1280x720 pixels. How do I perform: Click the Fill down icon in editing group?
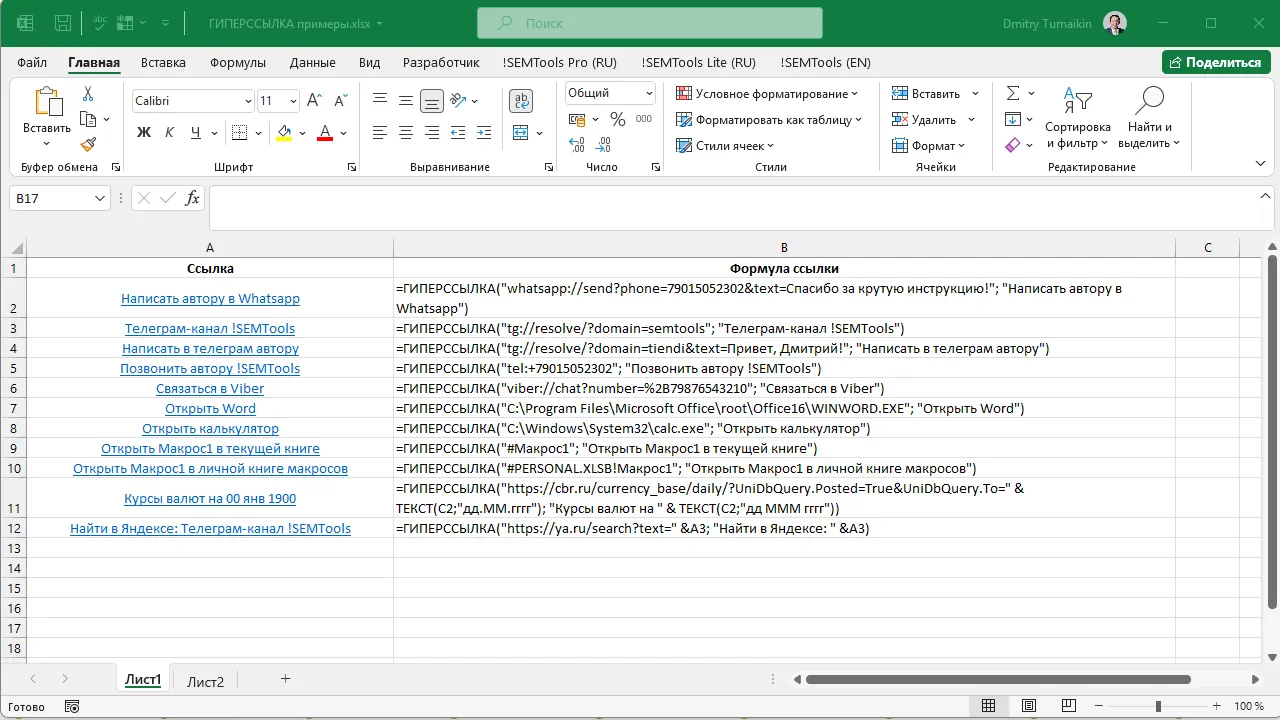click(x=1013, y=119)
